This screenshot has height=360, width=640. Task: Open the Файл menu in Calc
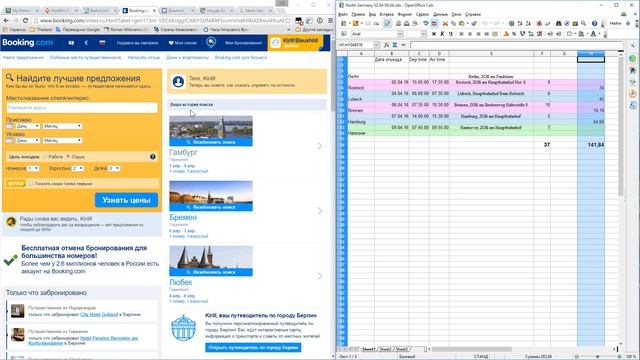(x=343, y=14)
